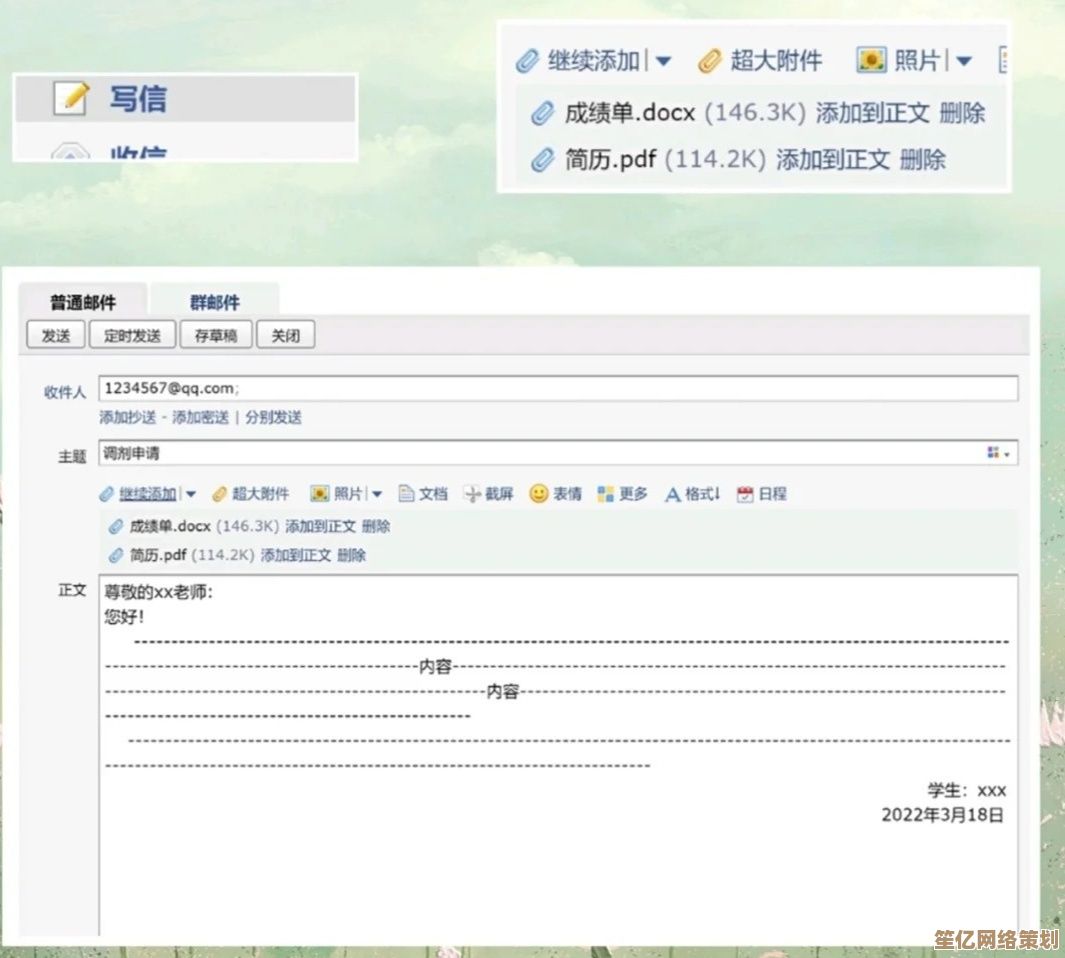Click the 写信 compose icon
1065x958 pixels.
71,98
